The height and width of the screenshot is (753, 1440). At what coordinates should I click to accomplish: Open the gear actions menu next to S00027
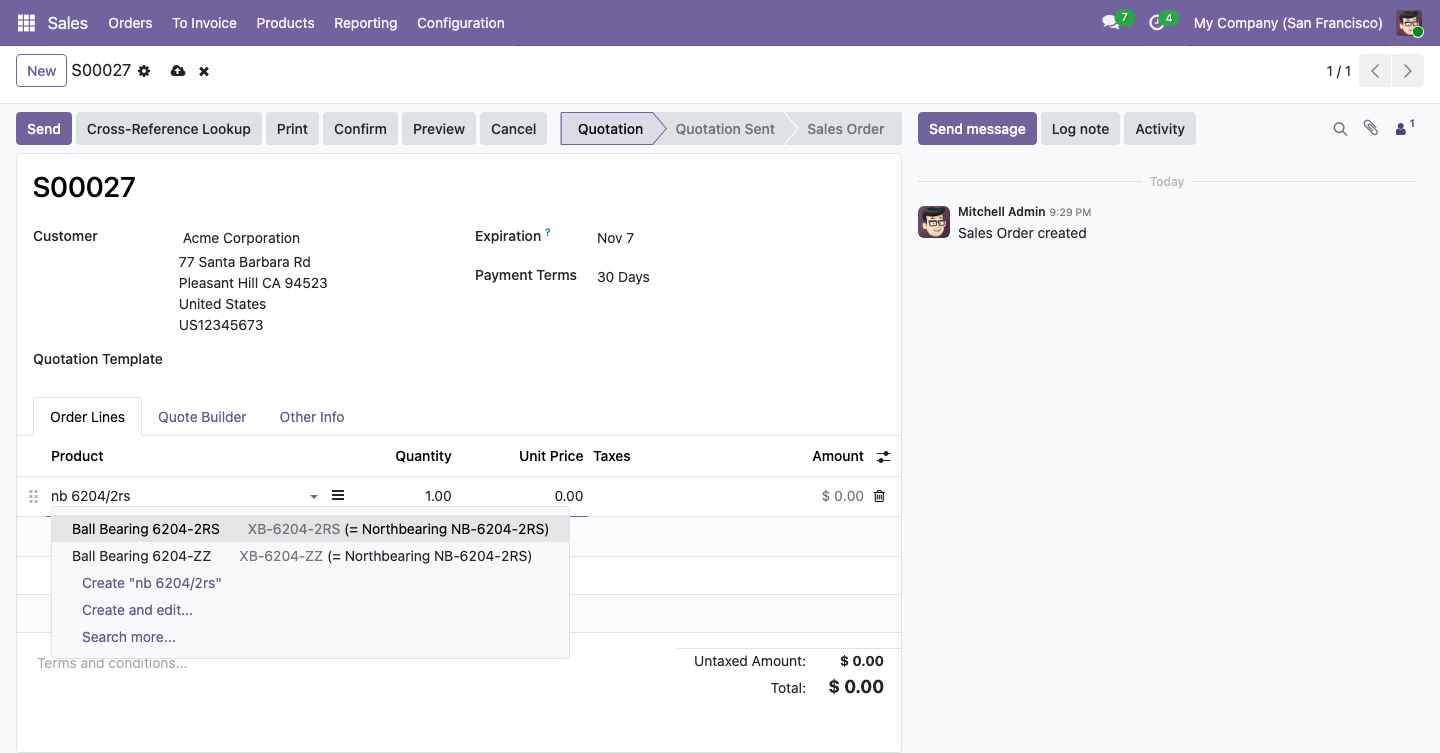144,71
